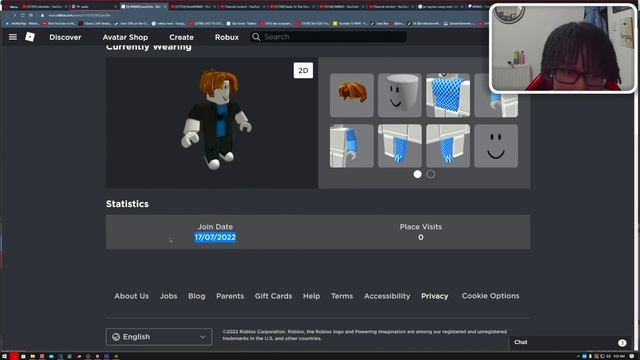This screenshot has width=640, height=360.
Task: Open the blue checkered arm item
Action: click(x=352, y=146)
